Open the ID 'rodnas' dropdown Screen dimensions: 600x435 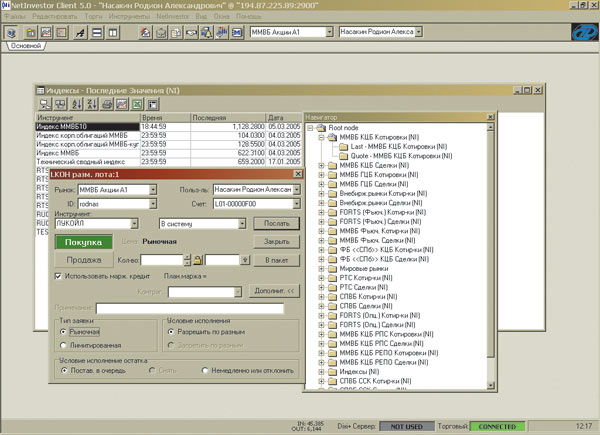[x=153, y=204]
